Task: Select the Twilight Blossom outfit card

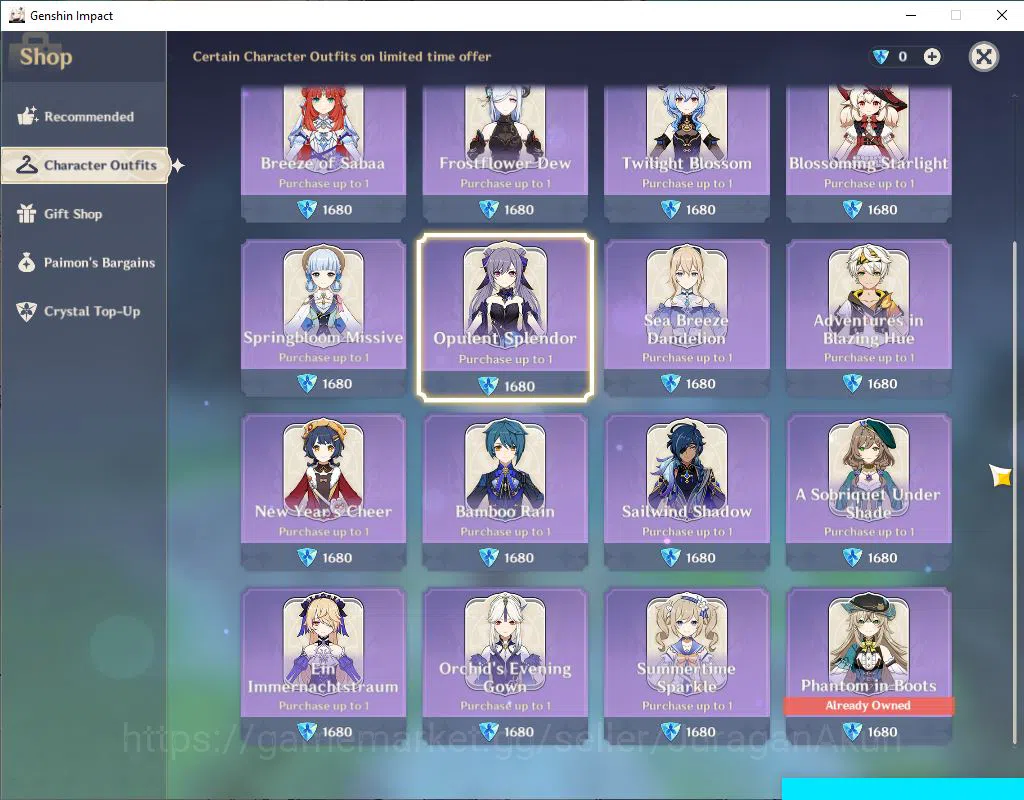Action: (686, 153)
